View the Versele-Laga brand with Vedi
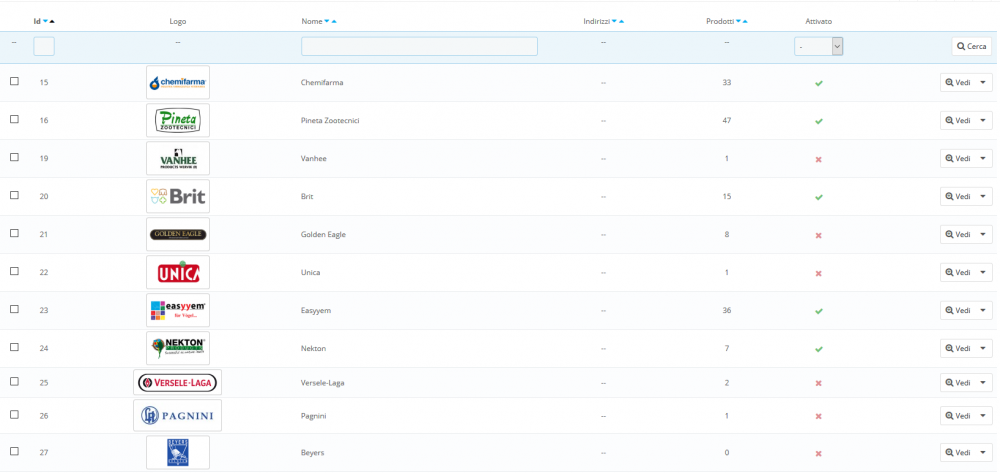This screenshot has width=1000, height=473. coord(958,382)
